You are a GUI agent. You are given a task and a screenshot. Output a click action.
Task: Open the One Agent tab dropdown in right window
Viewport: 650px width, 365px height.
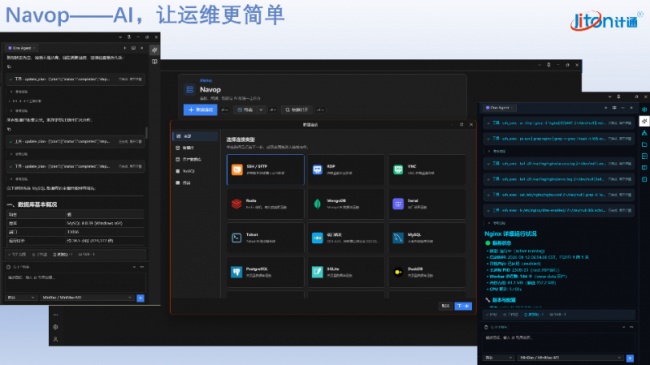click(x=512, y=108)
